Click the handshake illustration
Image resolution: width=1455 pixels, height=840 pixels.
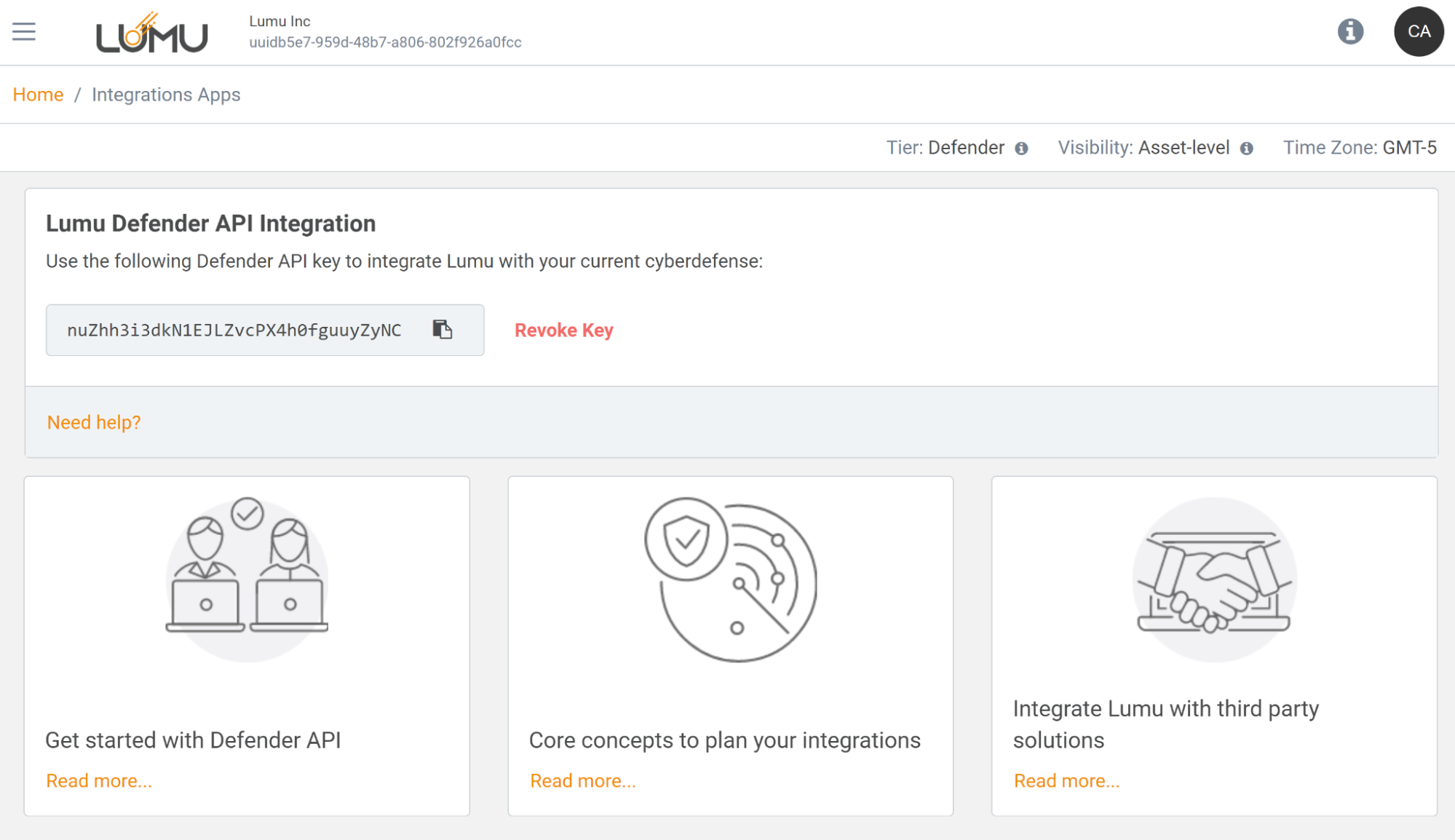[1213, 579]
